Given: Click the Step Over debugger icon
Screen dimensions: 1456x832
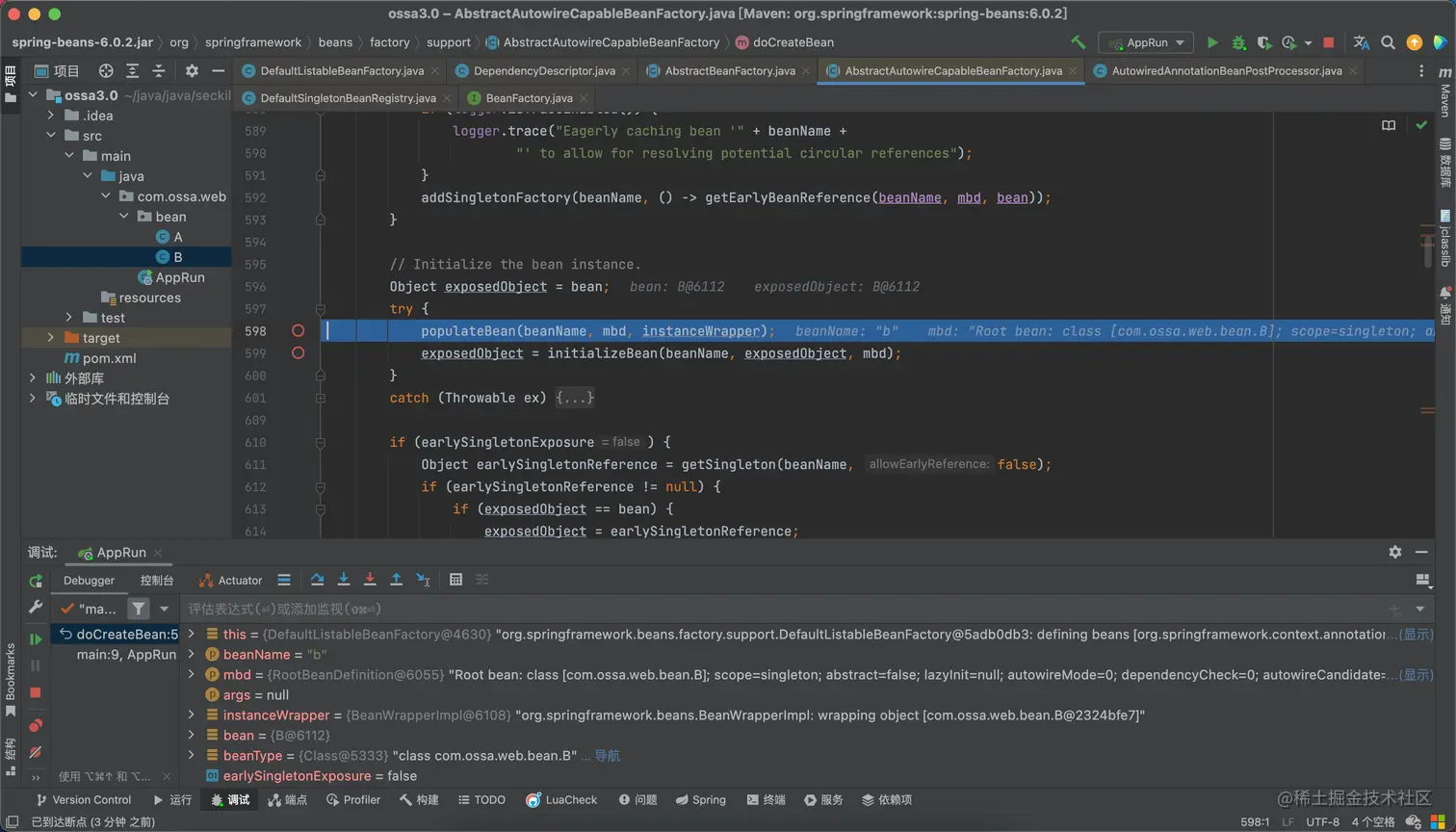Looking at the screenshot, I should 317,580.
